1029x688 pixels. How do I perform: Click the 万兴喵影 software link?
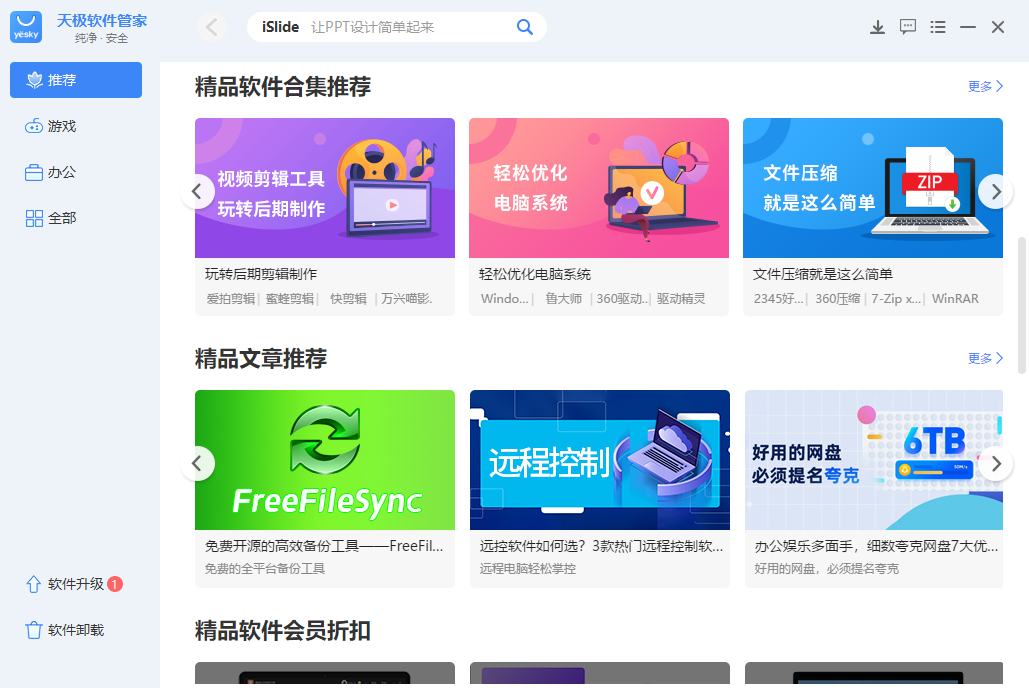[407, 299]
